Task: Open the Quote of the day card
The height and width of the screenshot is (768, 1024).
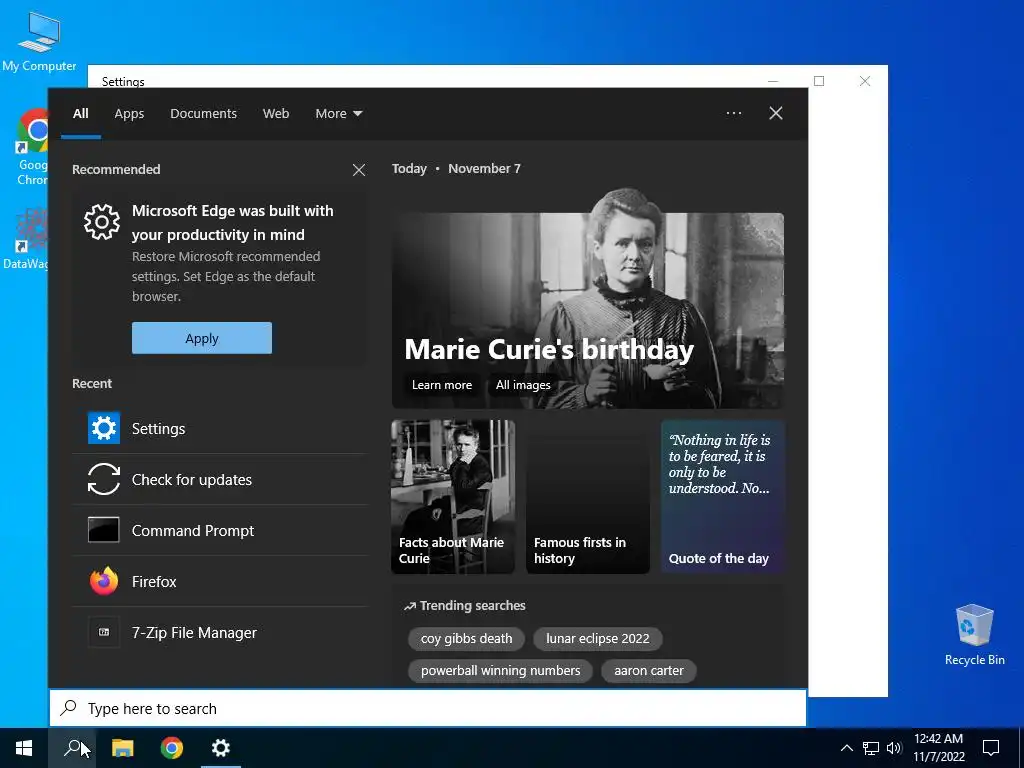Action: [x=722, y=496]
